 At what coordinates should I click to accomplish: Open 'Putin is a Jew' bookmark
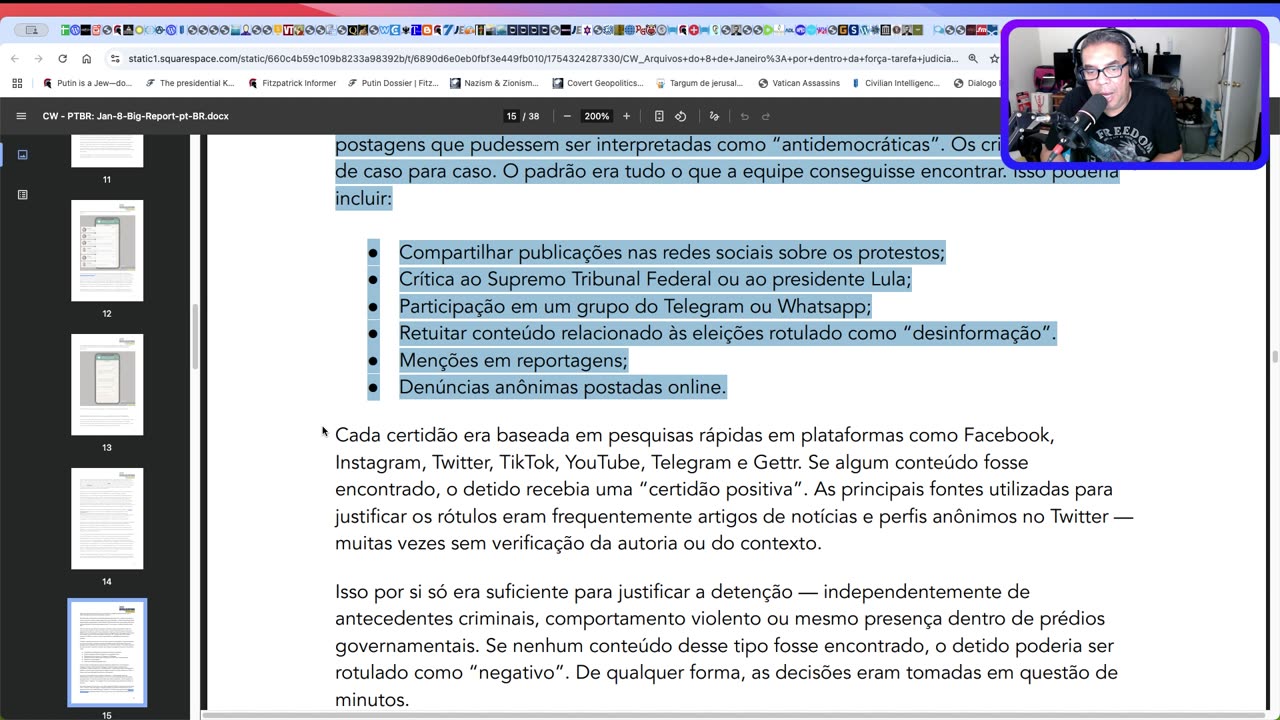pyautogui.click(x=88, y=83)
